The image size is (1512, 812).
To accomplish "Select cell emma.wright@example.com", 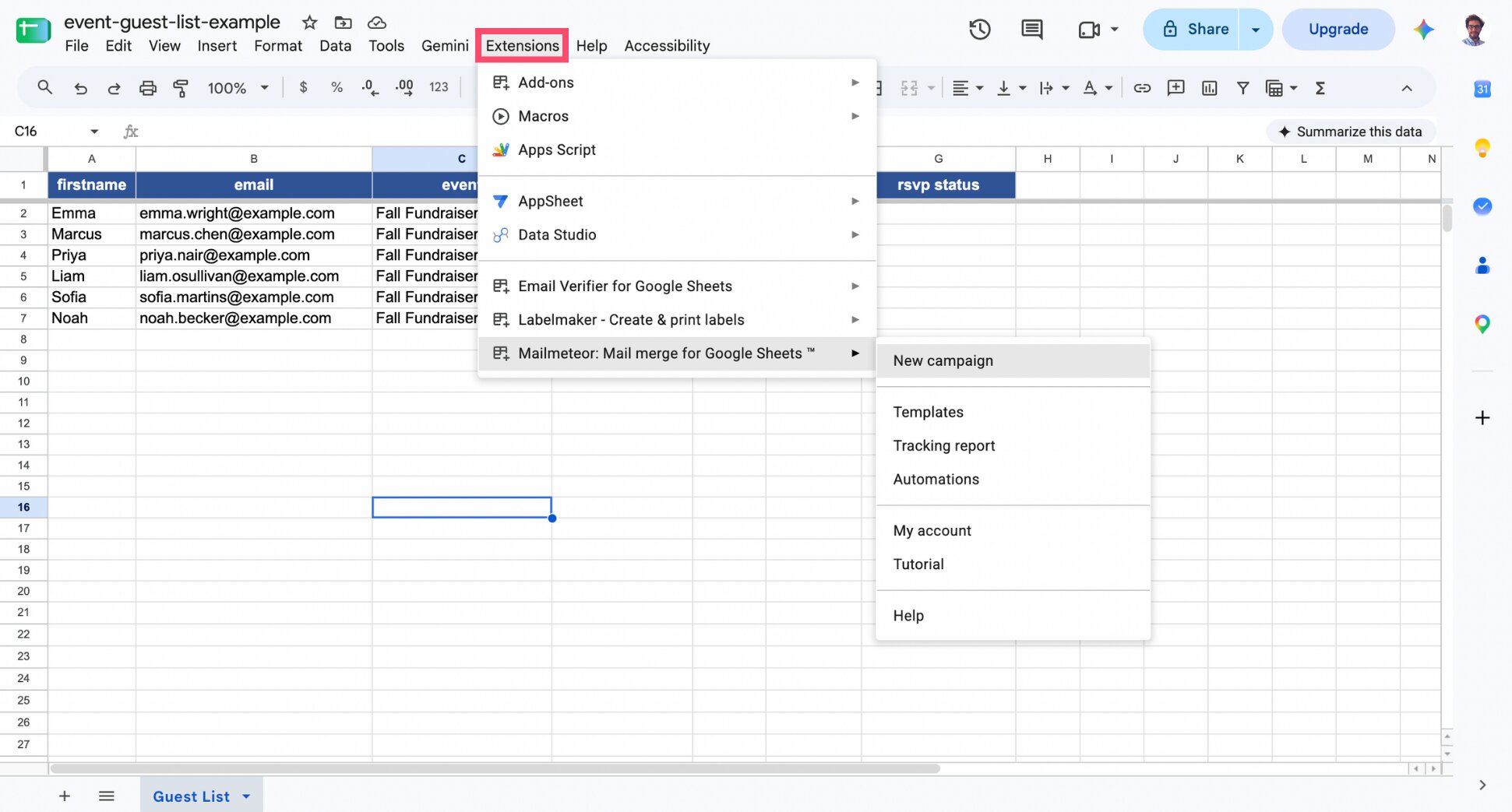I will (x=254, y=213).
